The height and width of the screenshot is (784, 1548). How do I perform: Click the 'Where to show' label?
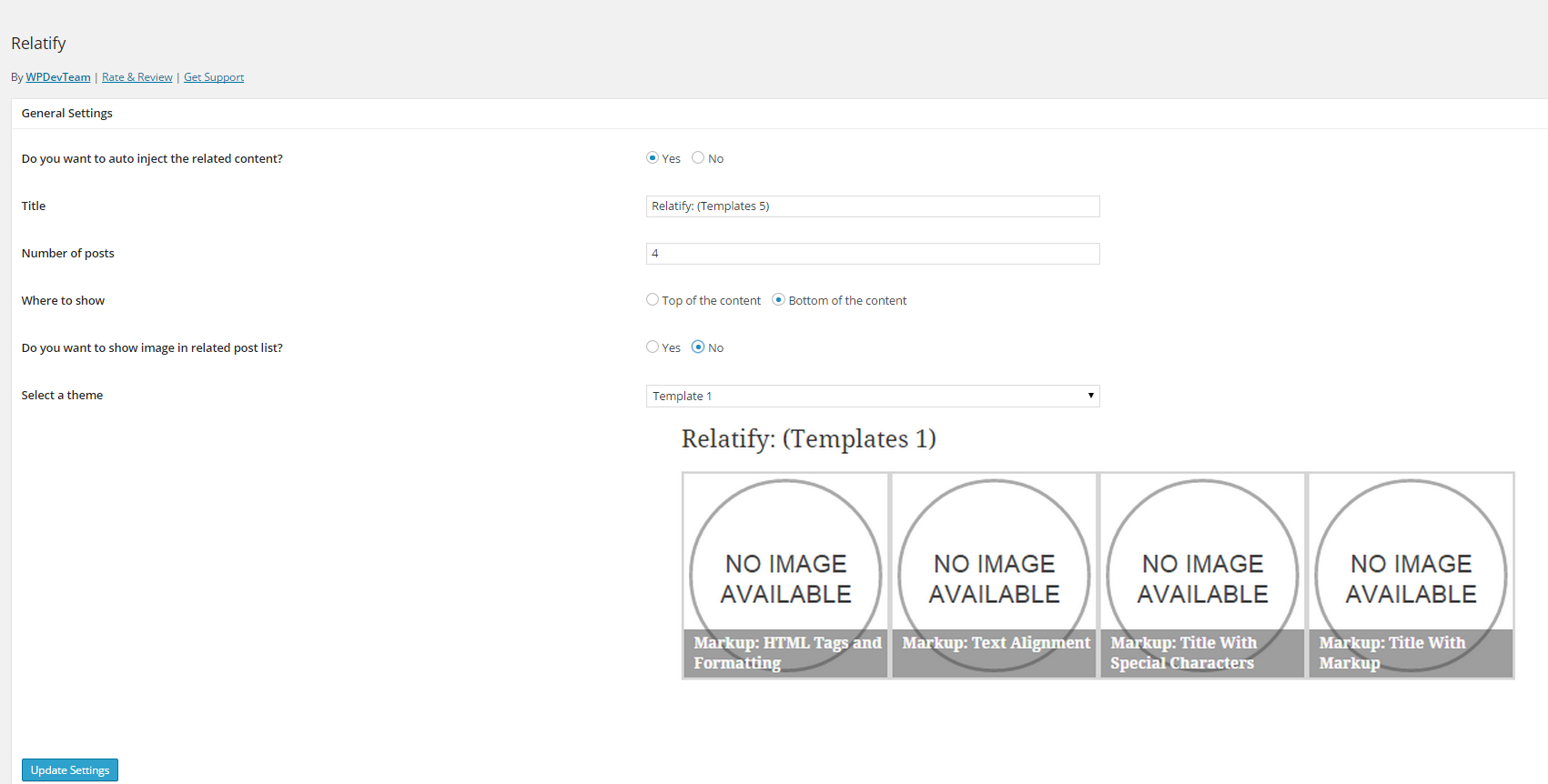(x=63, y=301)
